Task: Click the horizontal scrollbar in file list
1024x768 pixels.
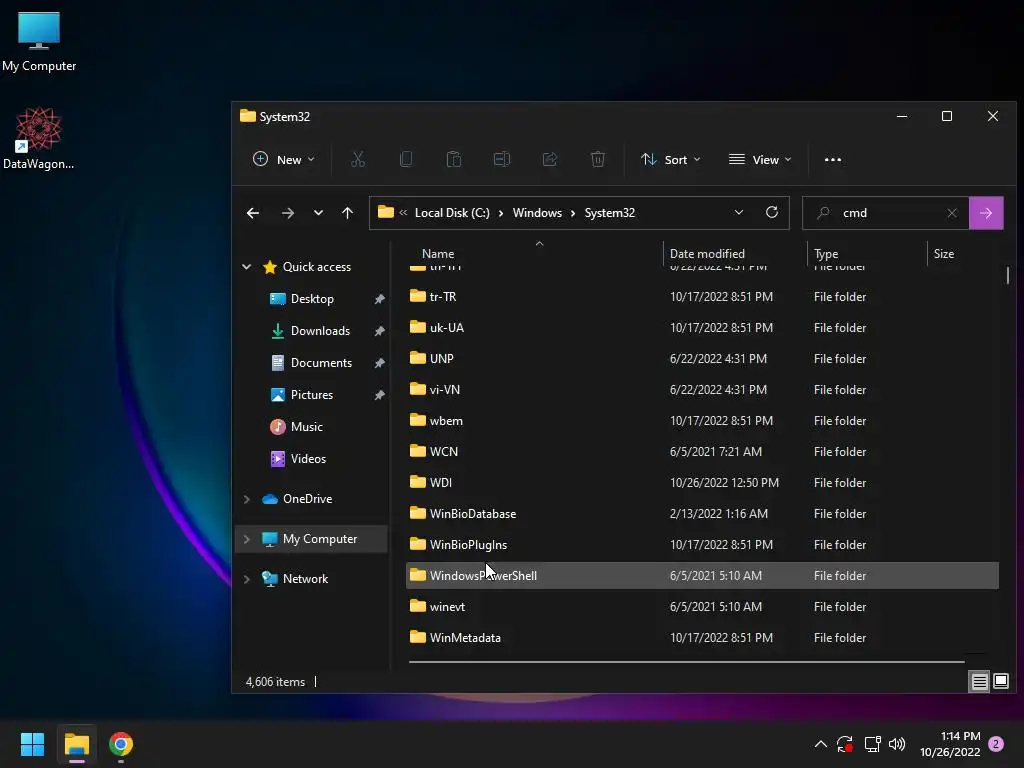Action: coord(686,662)
